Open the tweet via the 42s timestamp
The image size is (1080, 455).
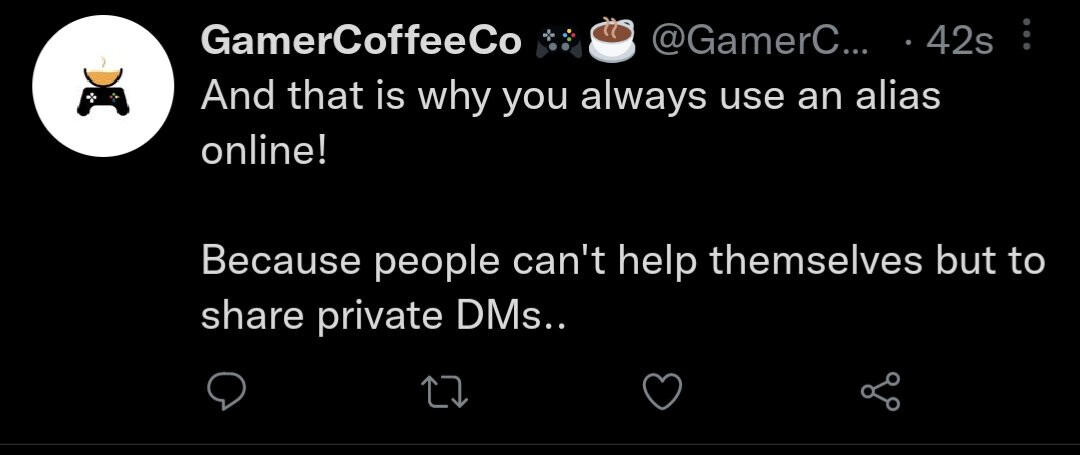(x=959, y=41)
